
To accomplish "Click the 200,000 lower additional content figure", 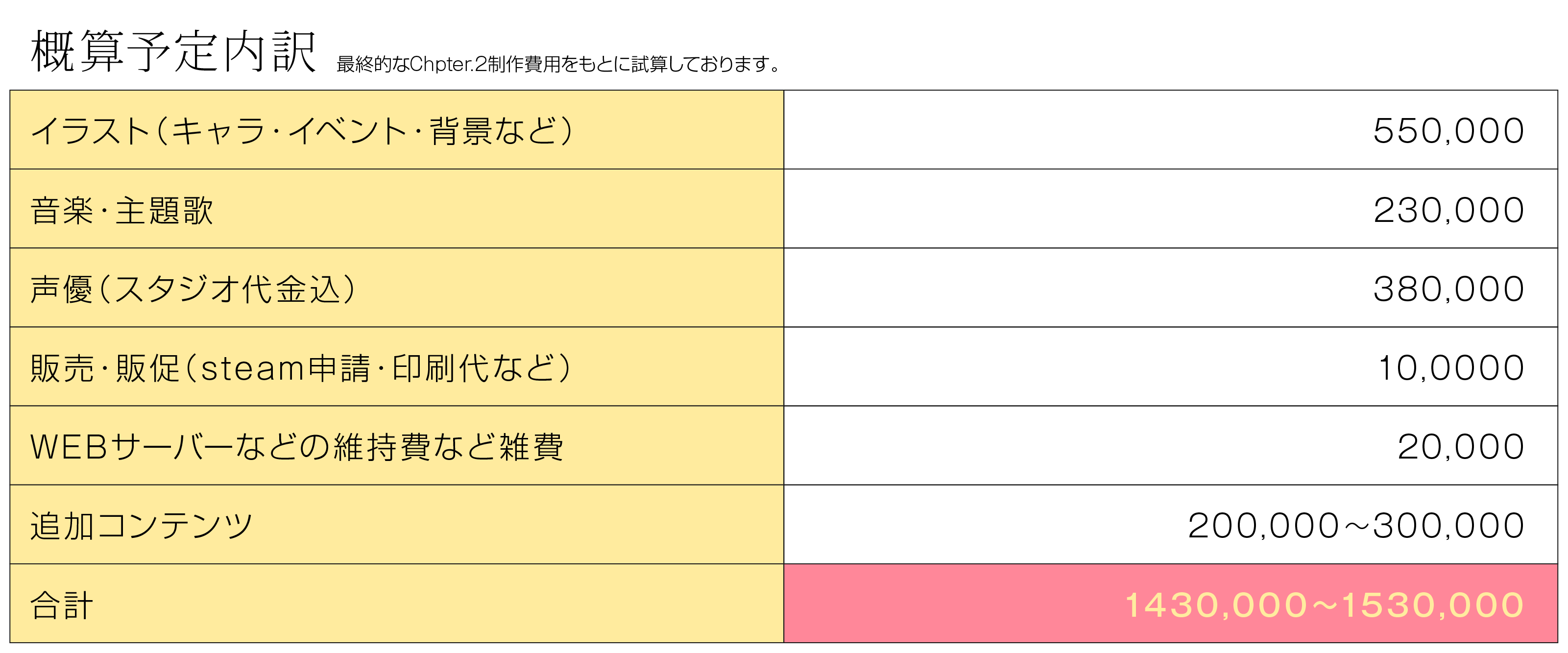I will click(1264, 526).
